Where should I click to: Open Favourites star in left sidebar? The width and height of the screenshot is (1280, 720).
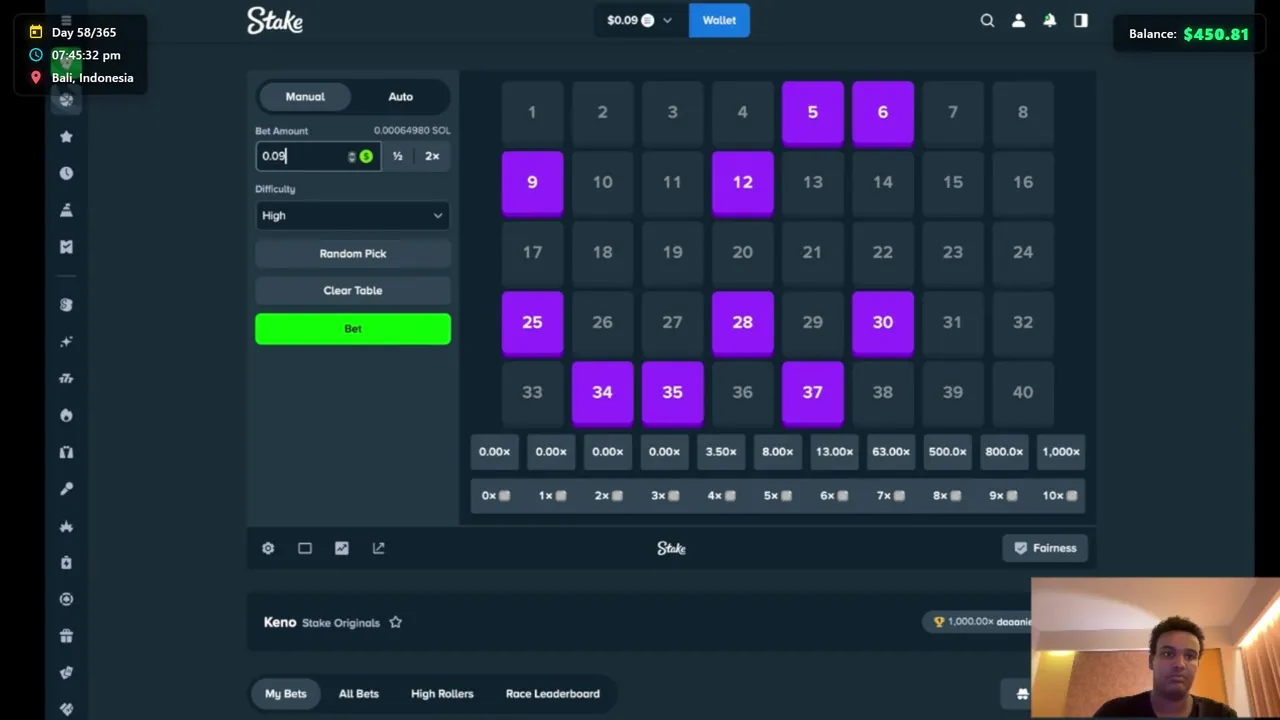point(66,136)
